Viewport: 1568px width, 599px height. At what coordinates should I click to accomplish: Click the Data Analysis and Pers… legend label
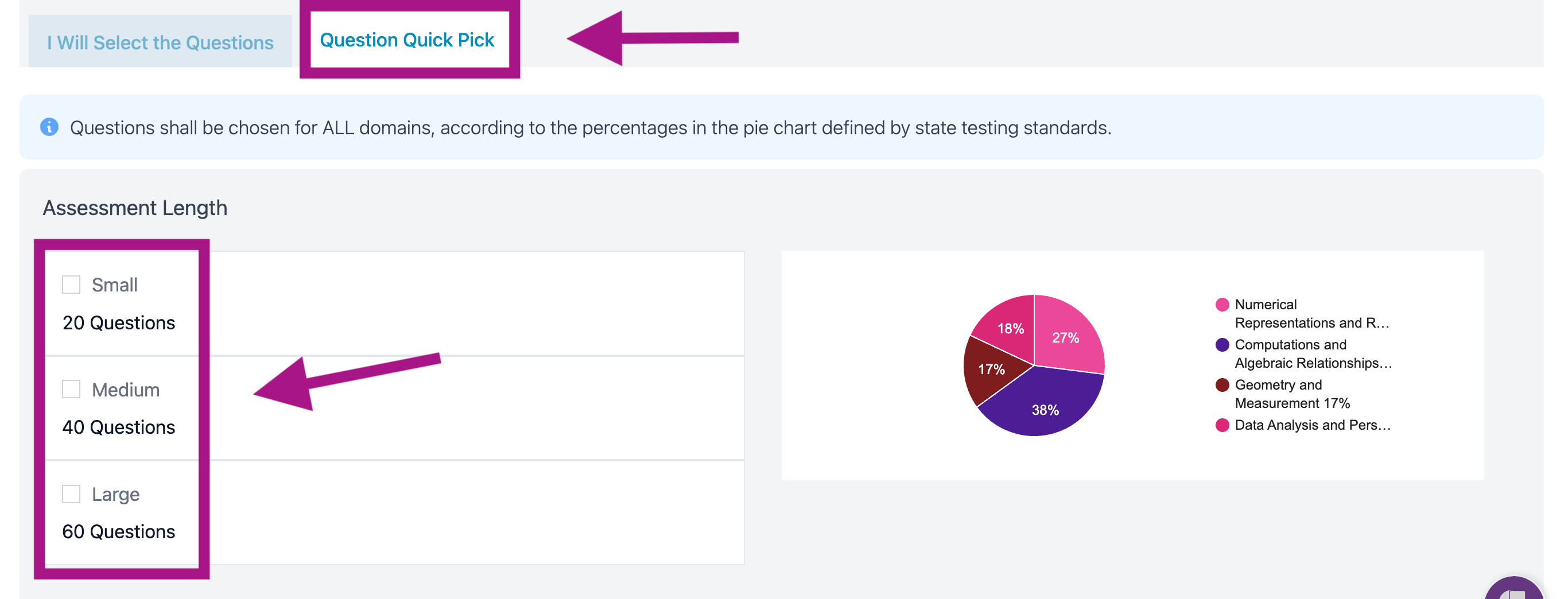1313,425
